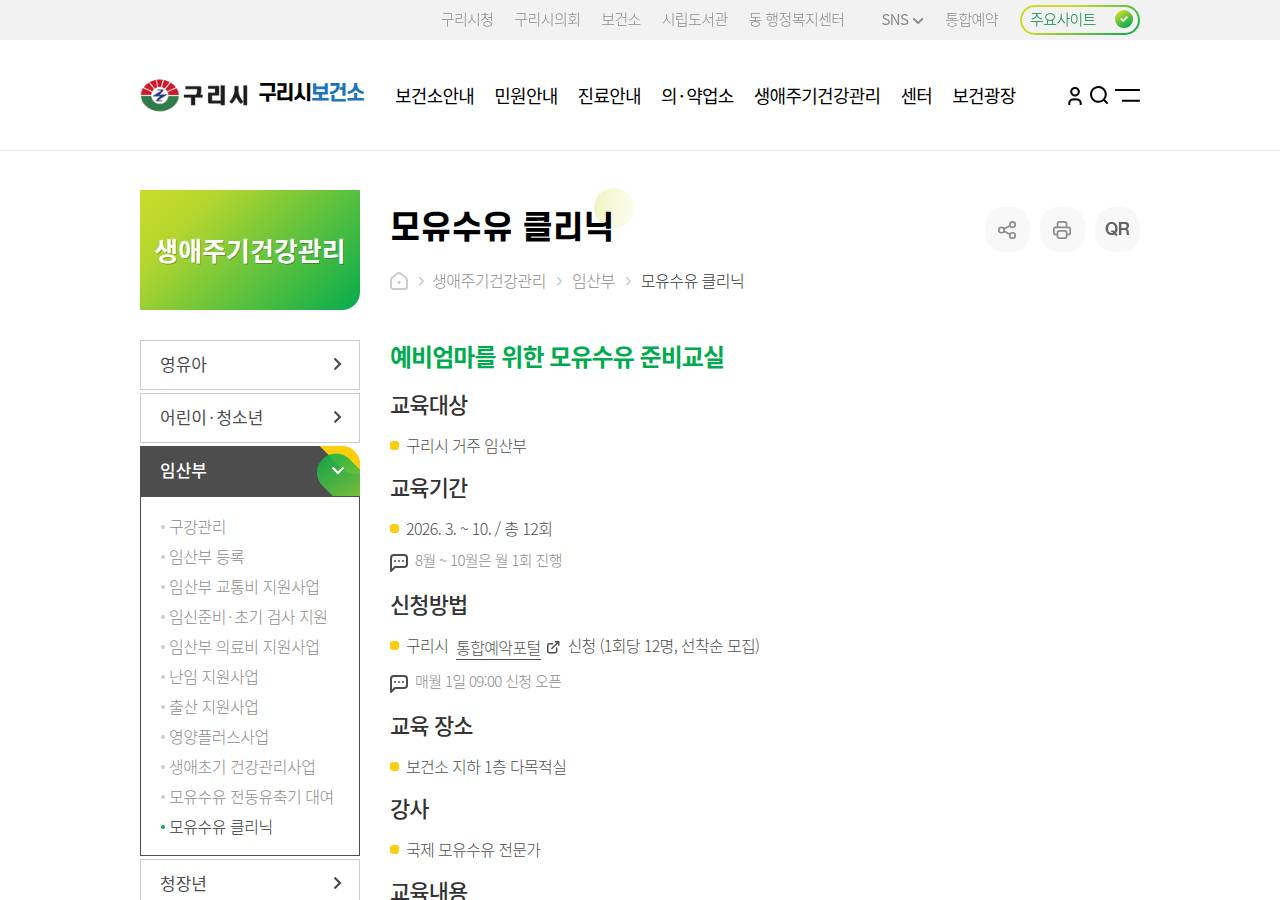1280x900 pixels.
Task: Collapse the 임산부 sidebar section
Action: click(250, 471)
